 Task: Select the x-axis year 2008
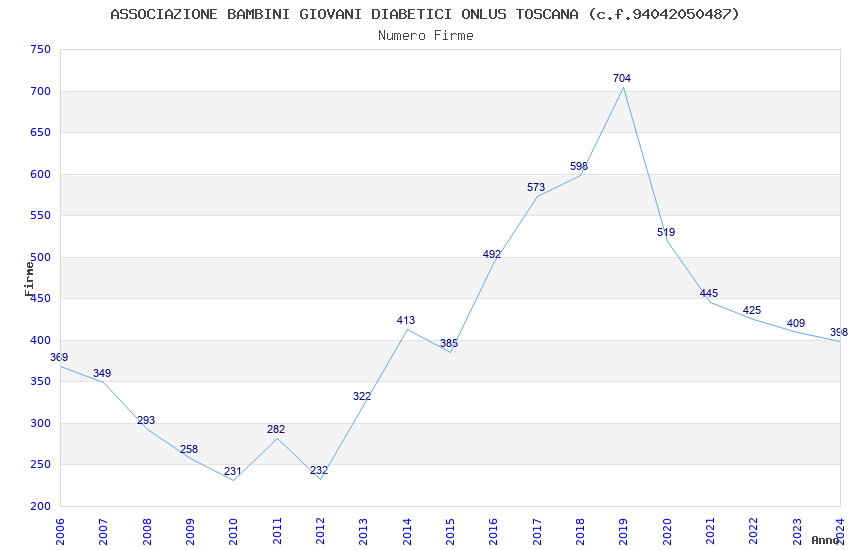pyautogui.click(x=146, y=532)
